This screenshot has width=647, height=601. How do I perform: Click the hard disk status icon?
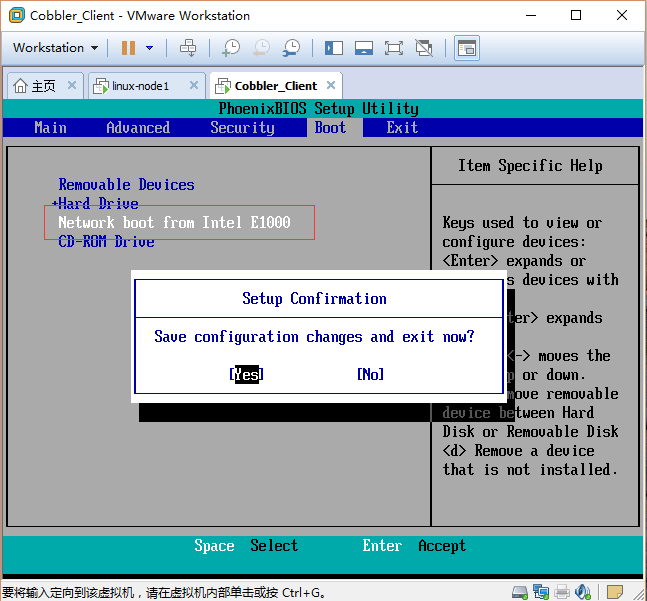(519, 592)
